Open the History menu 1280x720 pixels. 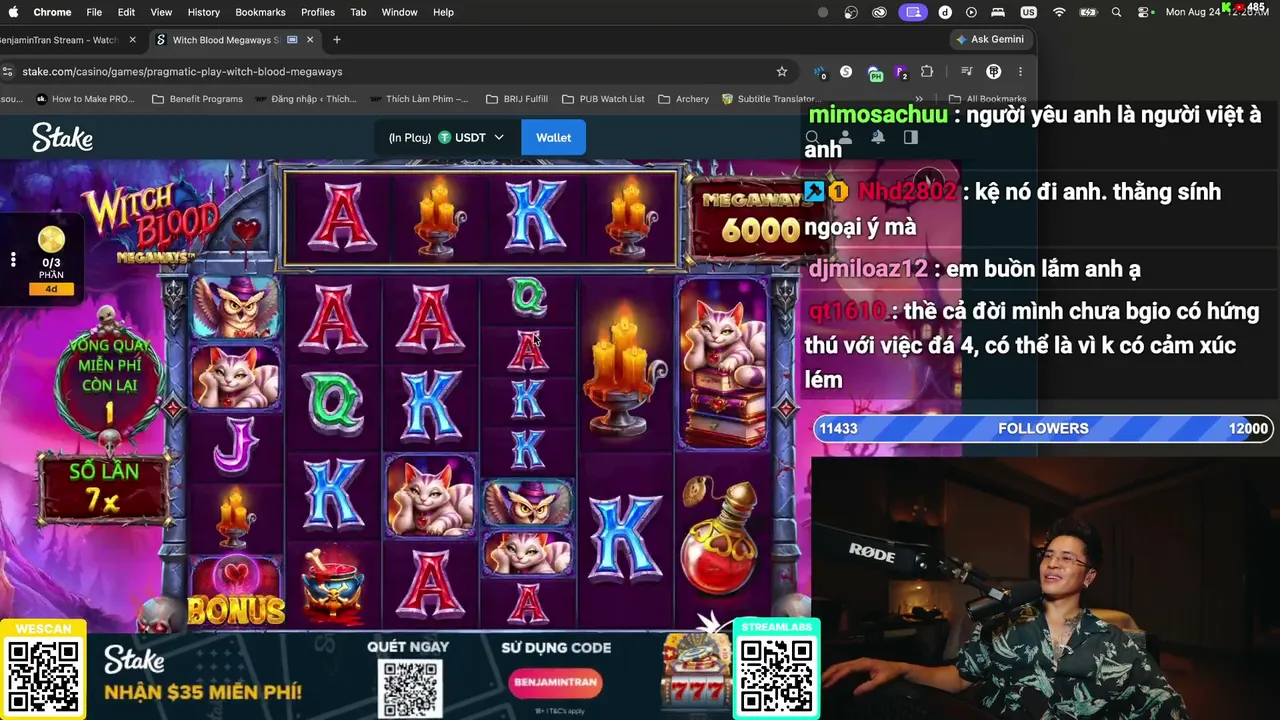pyautogui.click(x=203, y=12)
